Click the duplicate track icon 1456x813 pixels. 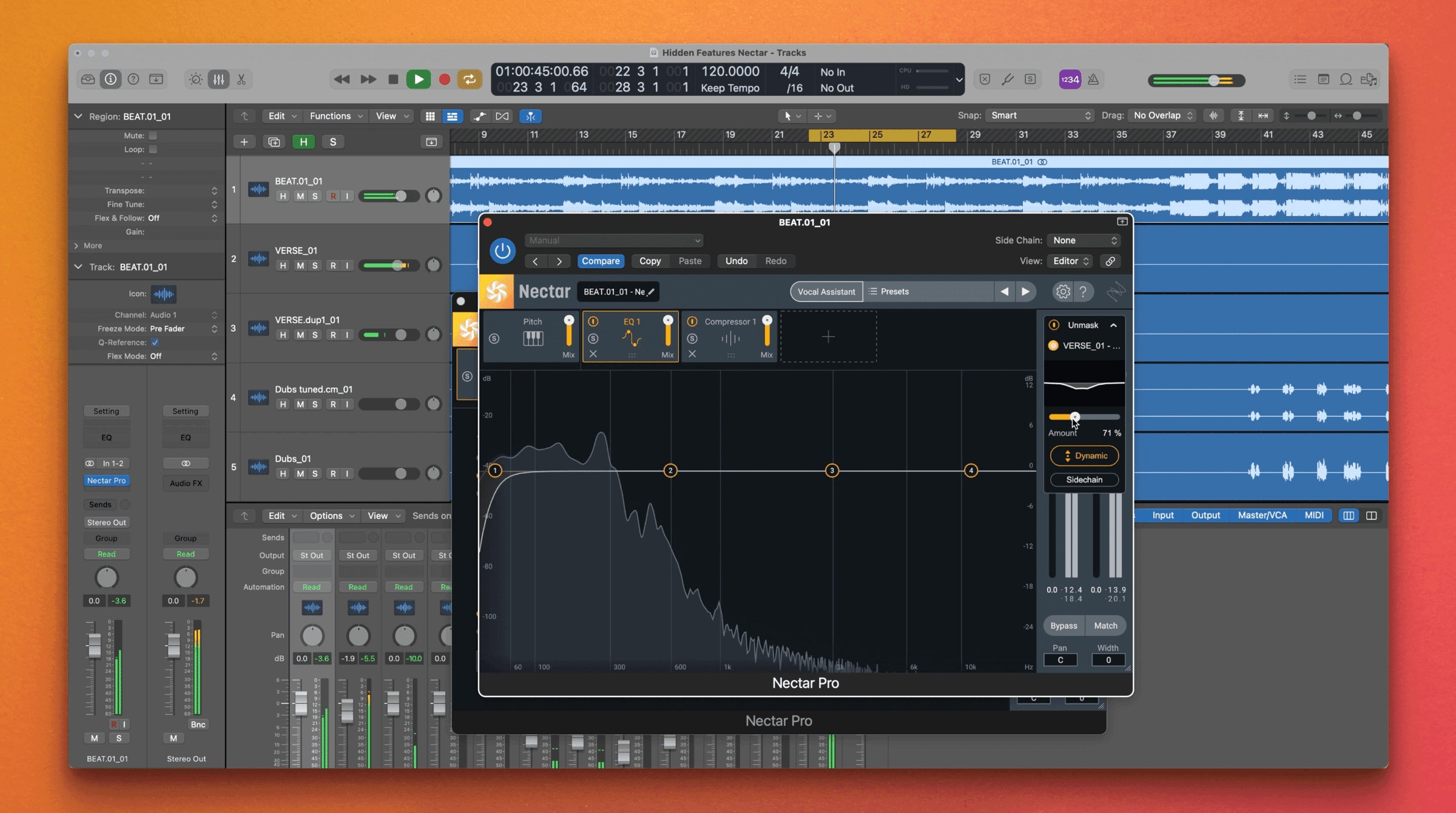tap(274, 142)
